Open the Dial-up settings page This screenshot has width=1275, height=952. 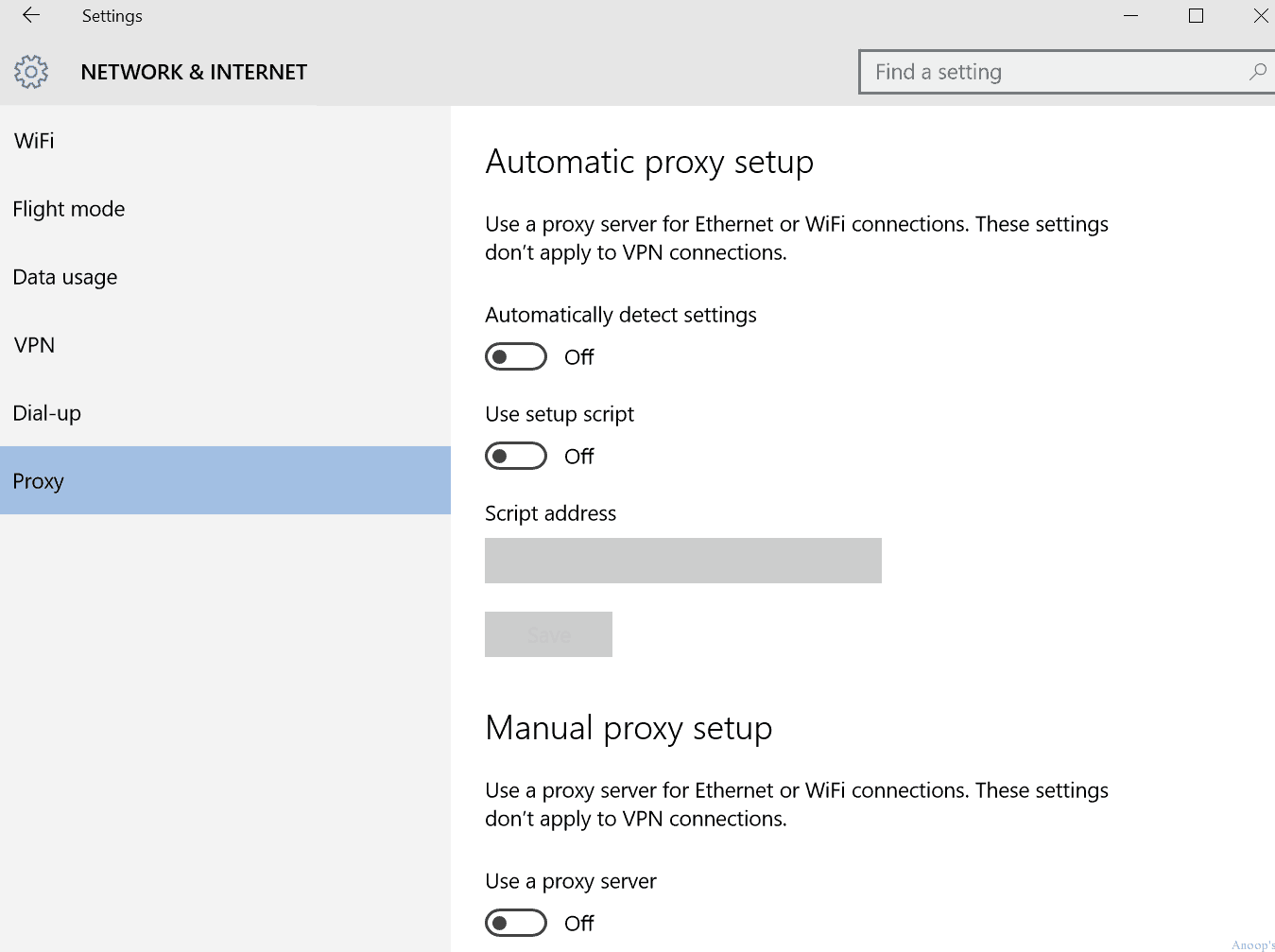click(225, 413)
